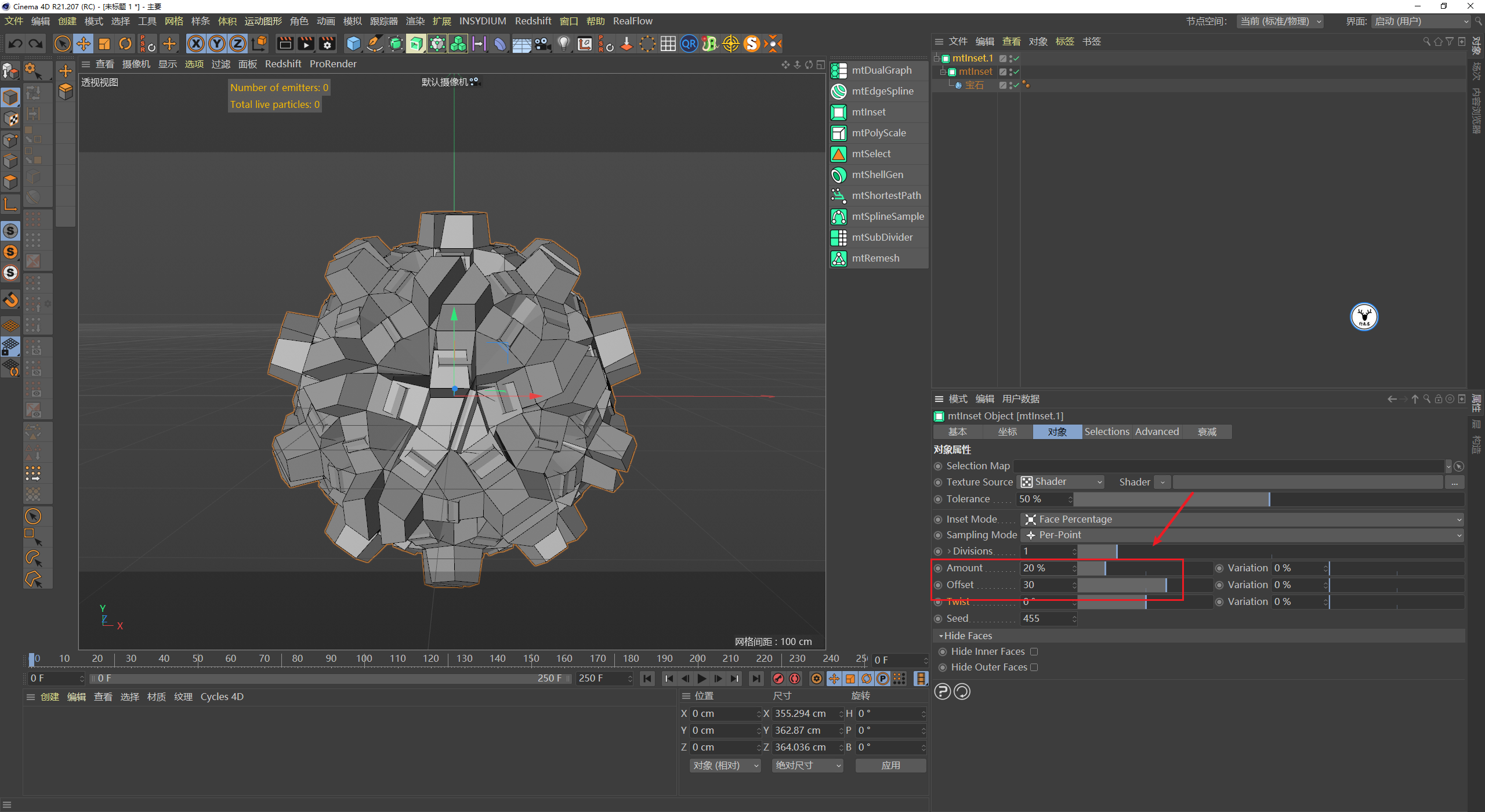Select the Move tool icon
Viewport: 1485px width, 812px height.
pyautogui.click(x=83, y=43)
